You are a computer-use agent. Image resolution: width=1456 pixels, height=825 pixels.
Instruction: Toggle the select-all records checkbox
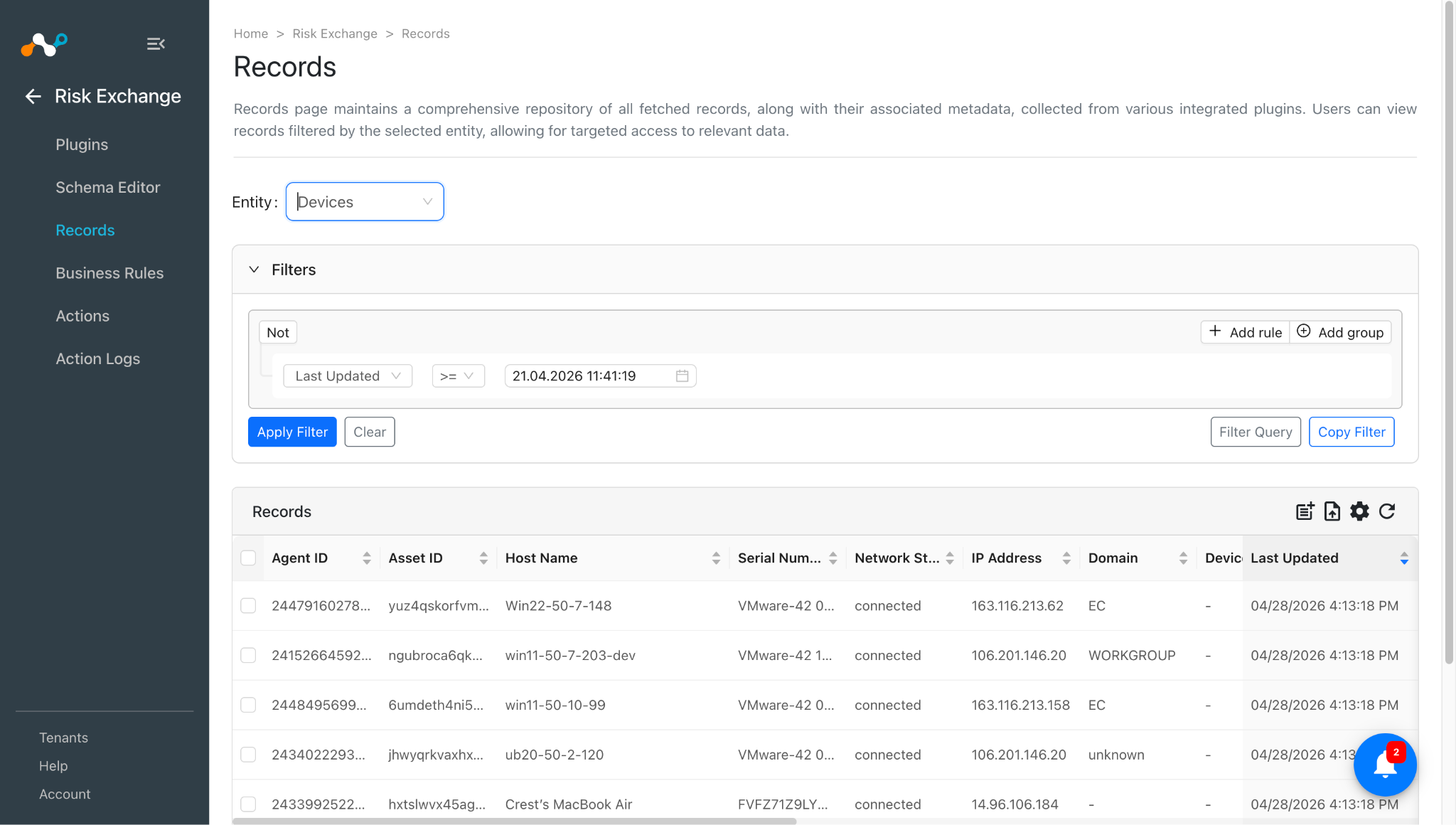[x=248, y=558]
